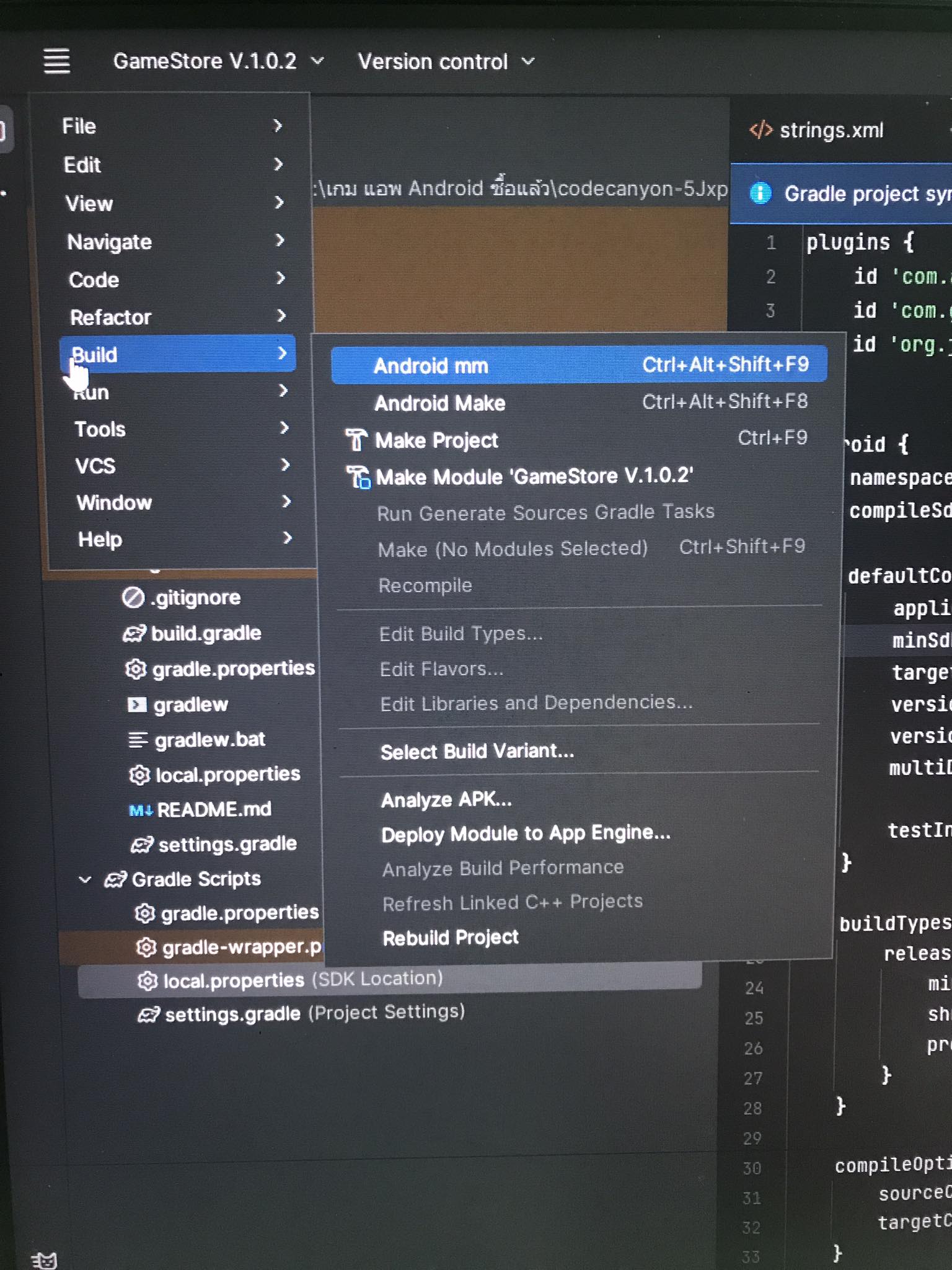Expand the Tools submenu arrow
952x1270 pixels.
pyautogui.click(x=284, y=427)
